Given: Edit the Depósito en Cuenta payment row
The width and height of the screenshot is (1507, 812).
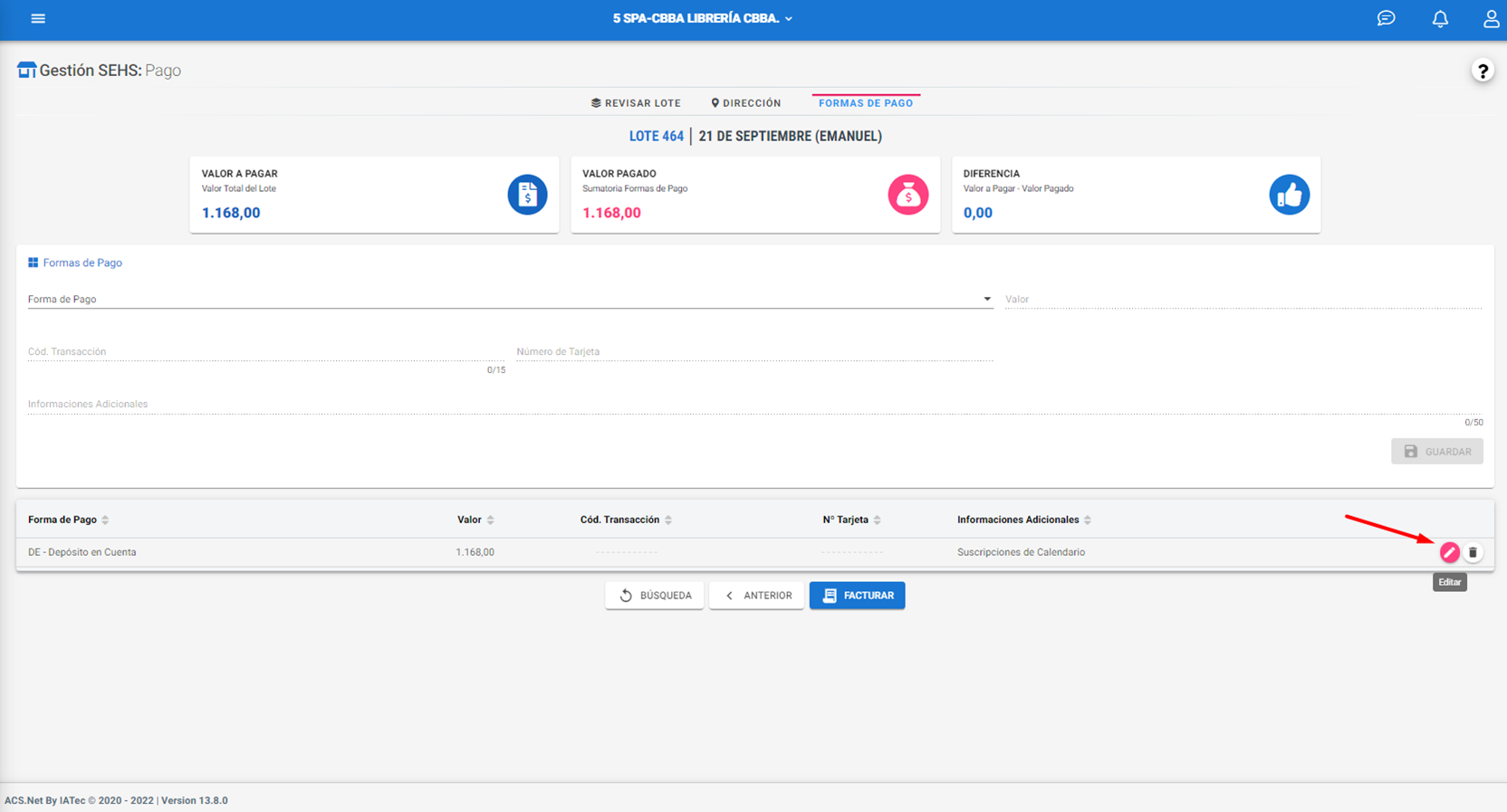Looking at the screenshot, I should tap(1449, 552).
